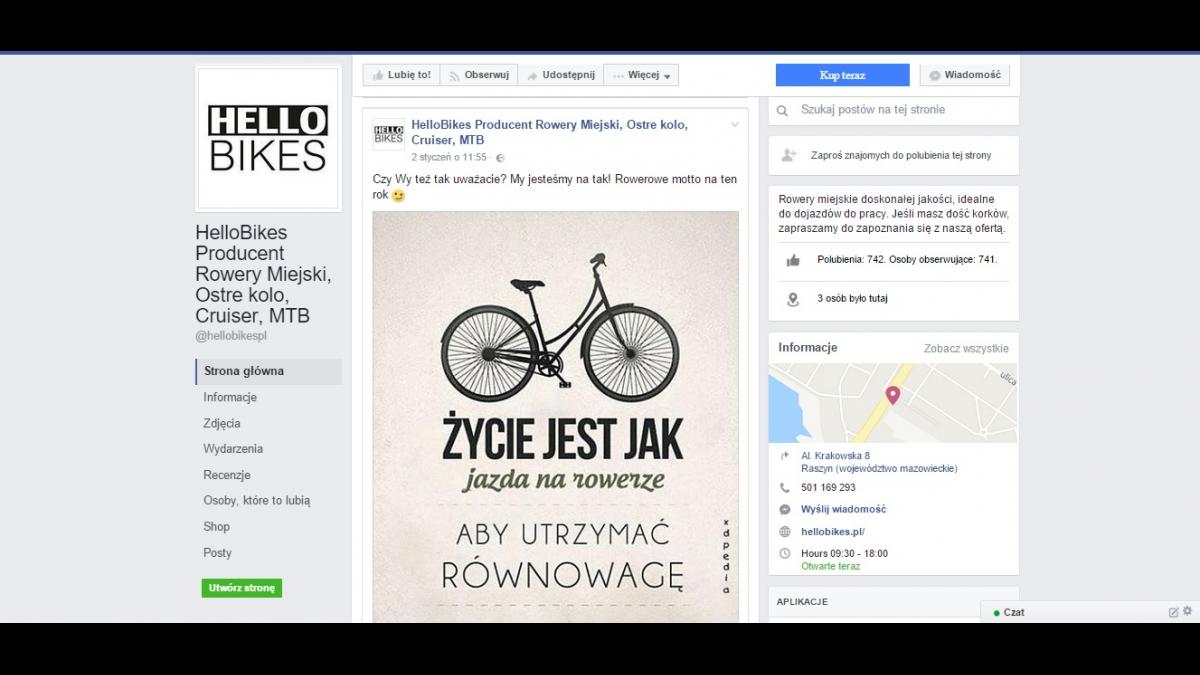Click the Polubienia: 742 count text

click(x=849, y=260)
